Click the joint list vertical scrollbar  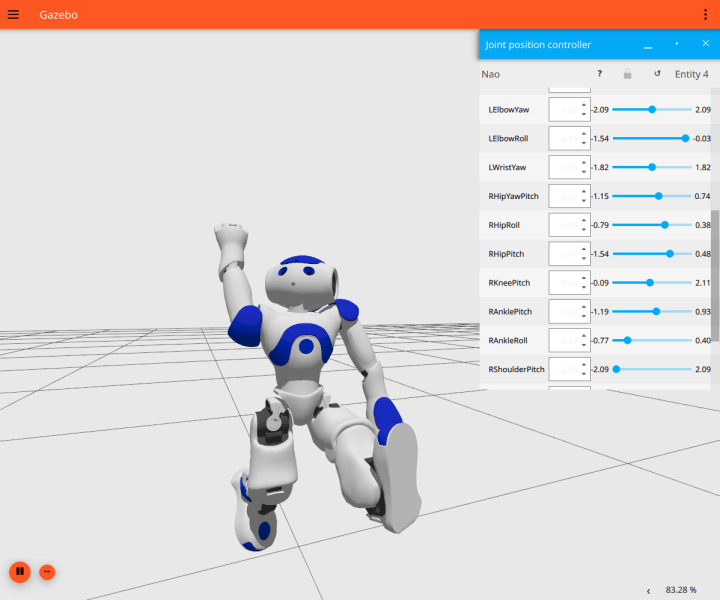click(x=715, y=275)
